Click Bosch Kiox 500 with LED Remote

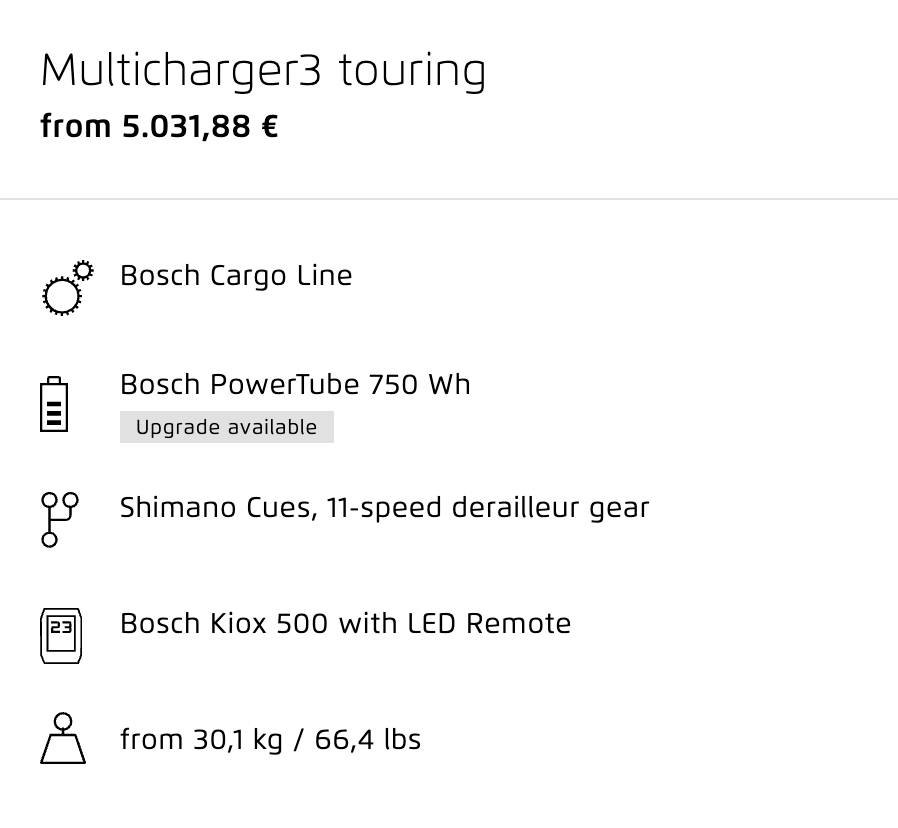tap(345, 624)
